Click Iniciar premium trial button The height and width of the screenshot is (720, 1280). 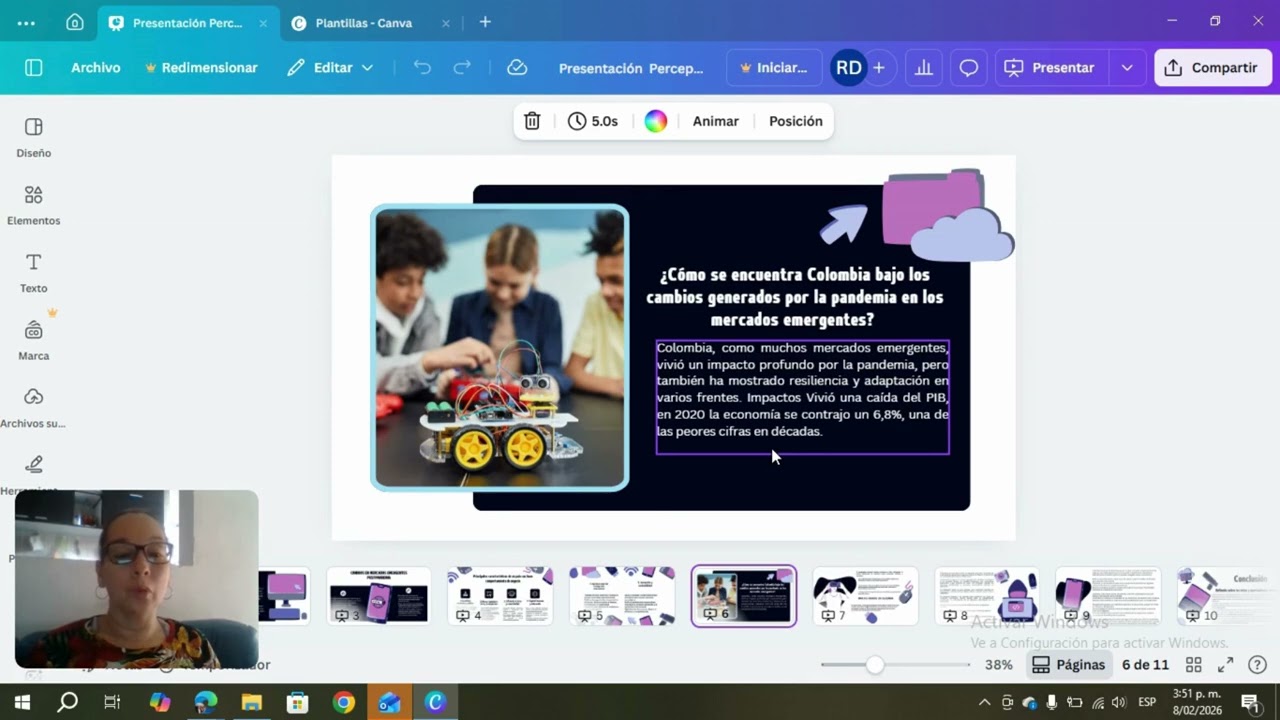point(773,68)
